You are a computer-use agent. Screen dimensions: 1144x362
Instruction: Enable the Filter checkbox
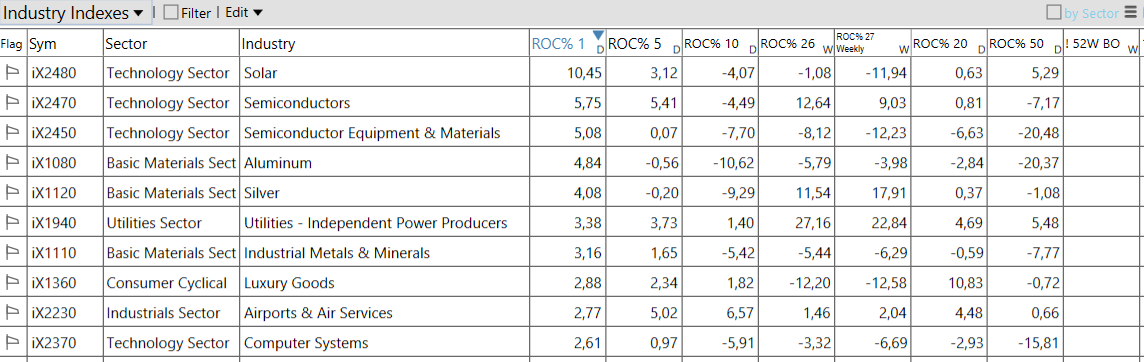[171, 12]
